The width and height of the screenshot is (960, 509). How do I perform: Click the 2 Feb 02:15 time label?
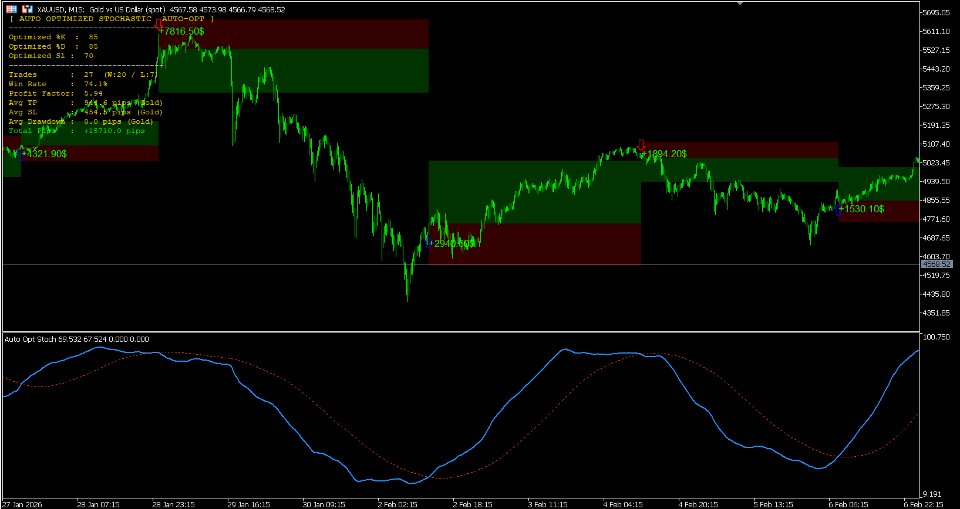pos(398,504)
